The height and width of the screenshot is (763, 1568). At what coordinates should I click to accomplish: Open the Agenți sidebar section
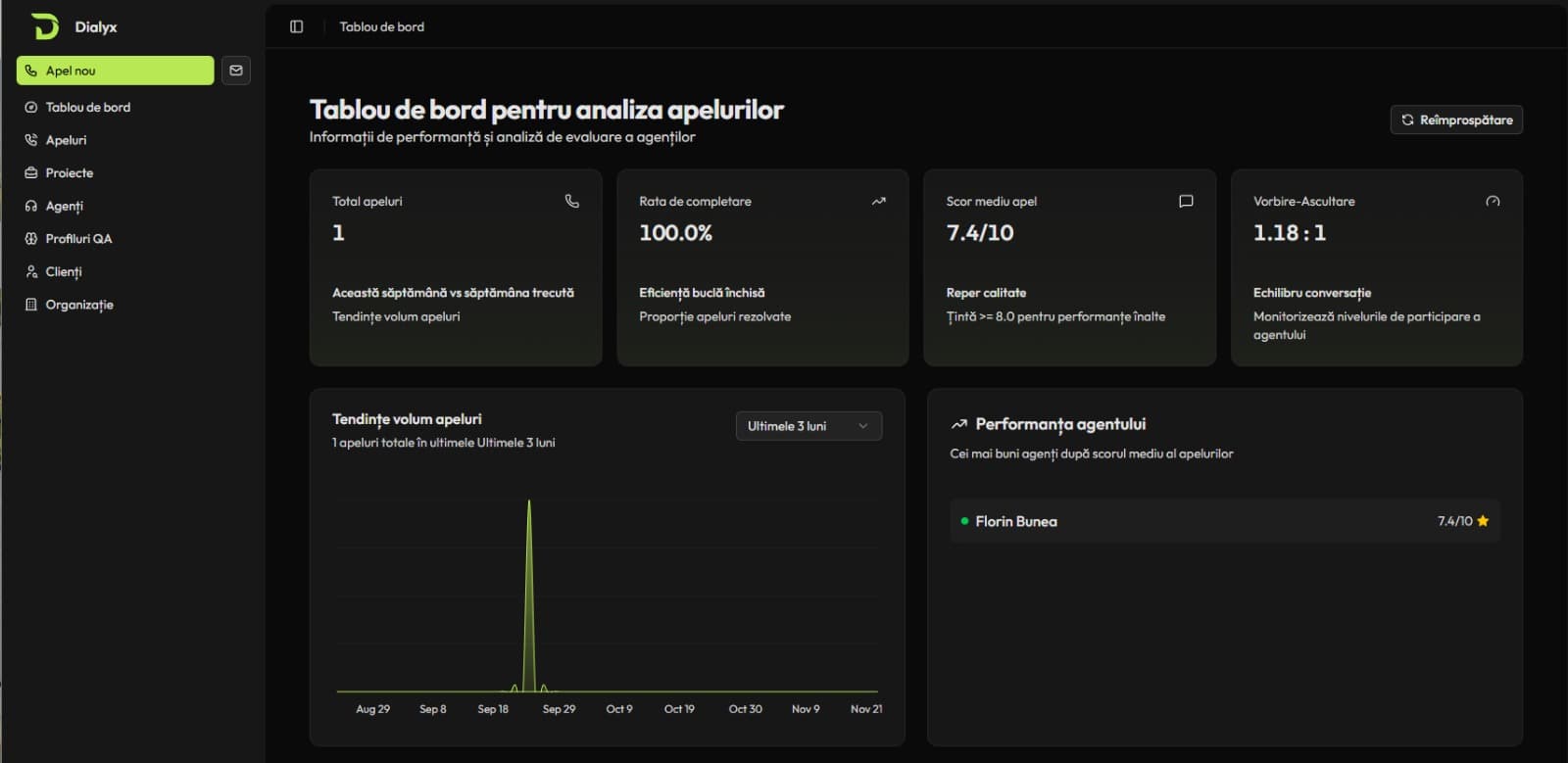64,206
